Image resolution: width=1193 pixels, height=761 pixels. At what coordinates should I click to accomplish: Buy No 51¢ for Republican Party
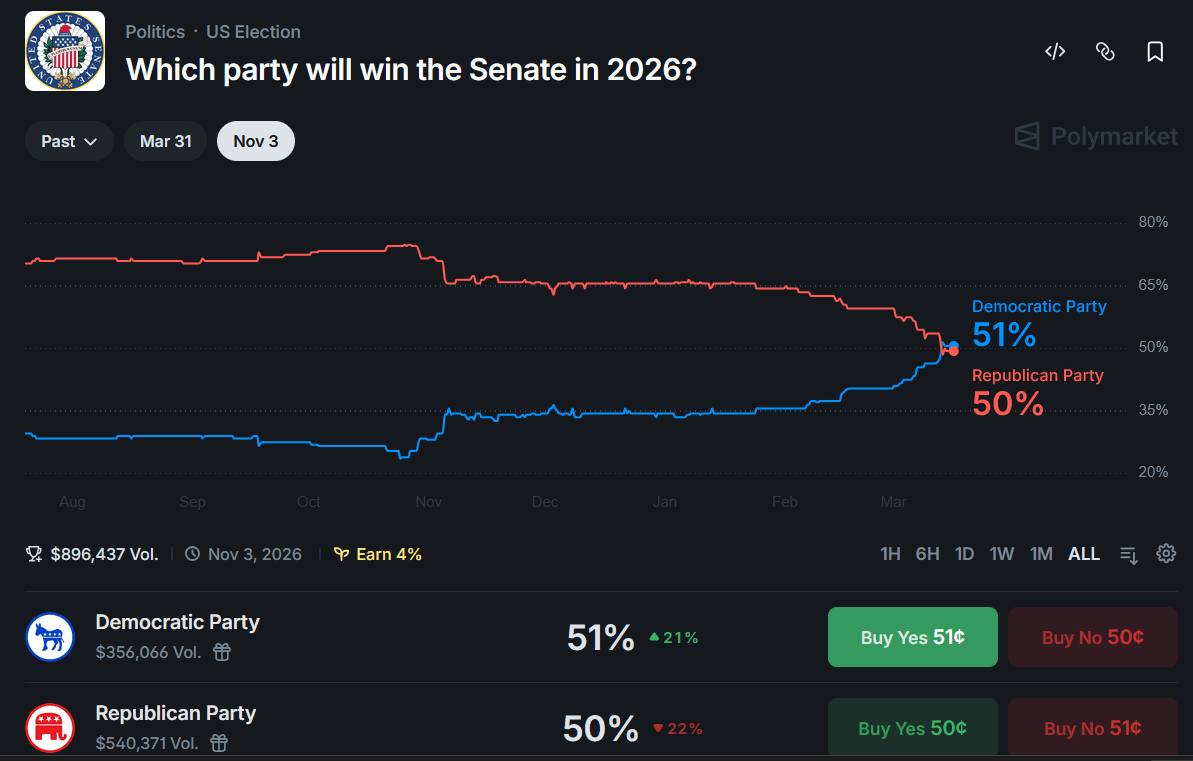tap(1092, 728)
